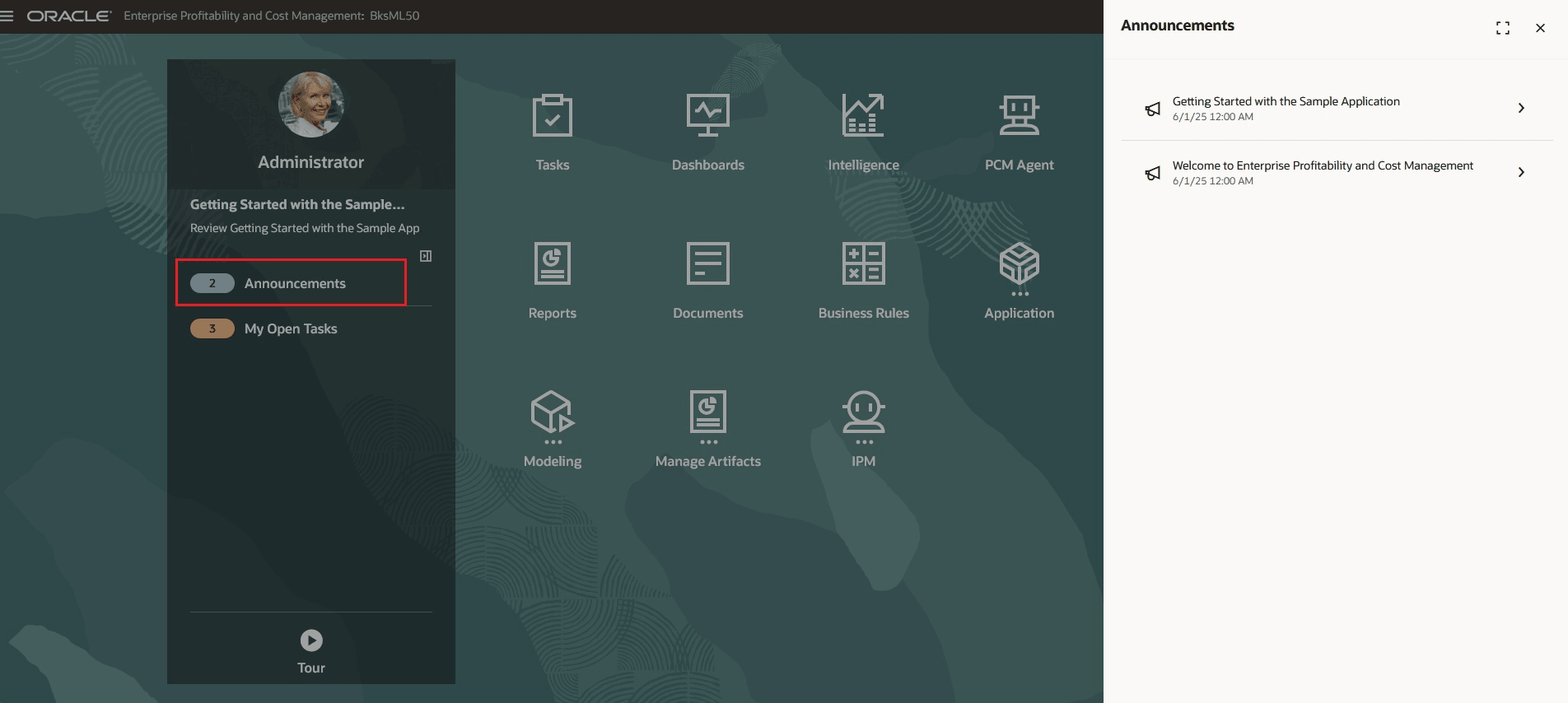
Task: Maximize the Announcements panel
Action: 1503,28
